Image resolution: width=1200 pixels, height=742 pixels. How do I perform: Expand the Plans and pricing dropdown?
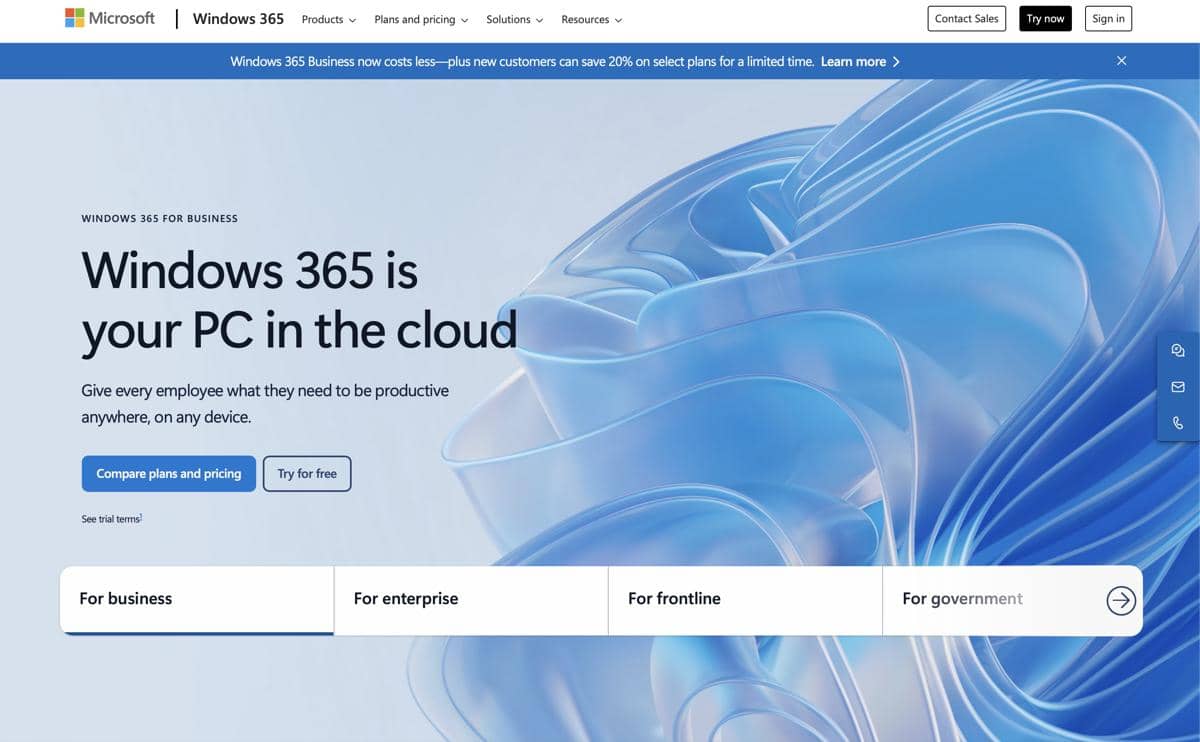[x=421, y=19]
